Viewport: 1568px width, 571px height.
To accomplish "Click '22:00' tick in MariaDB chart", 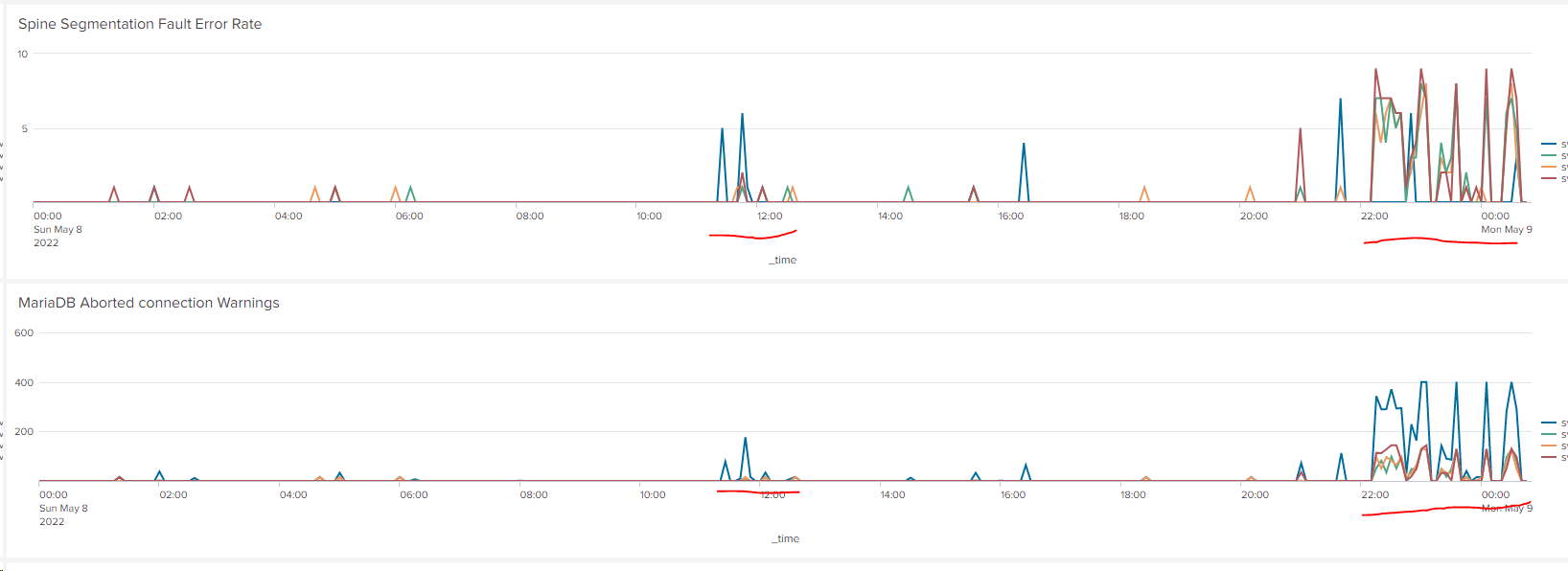I will pos(1374,494).
